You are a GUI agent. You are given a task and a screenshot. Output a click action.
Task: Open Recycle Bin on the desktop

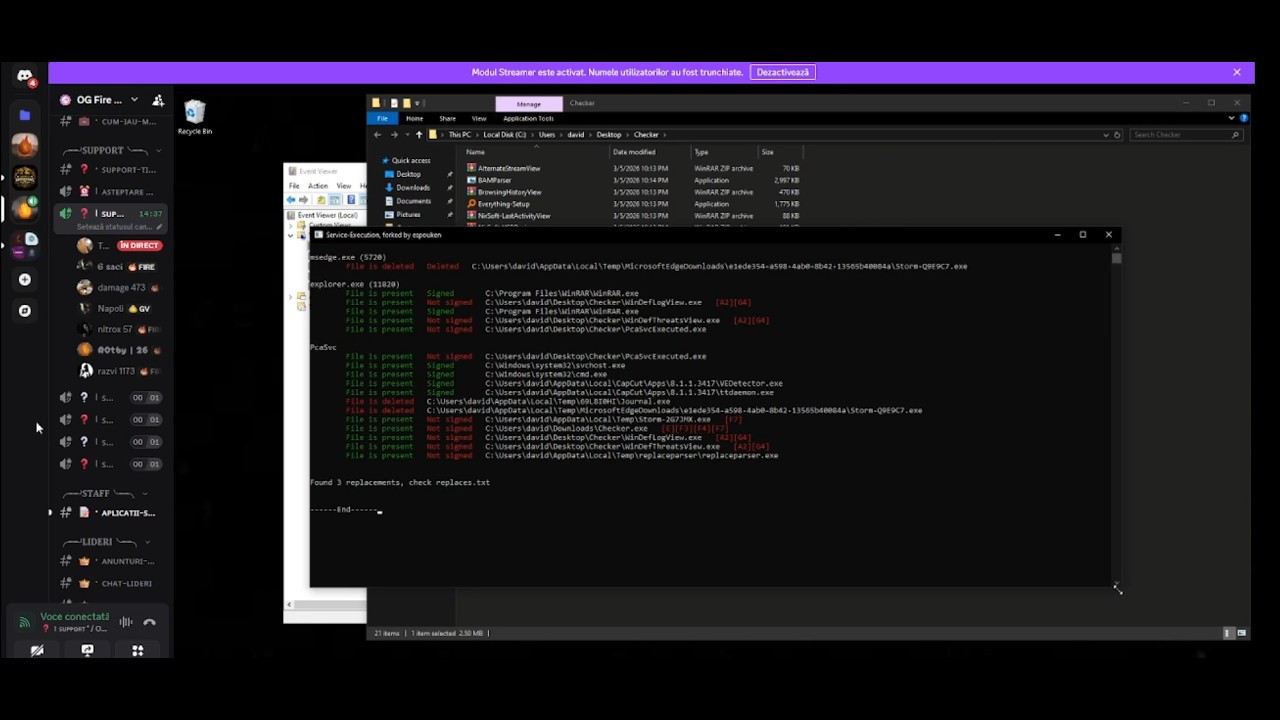[195, 117]
